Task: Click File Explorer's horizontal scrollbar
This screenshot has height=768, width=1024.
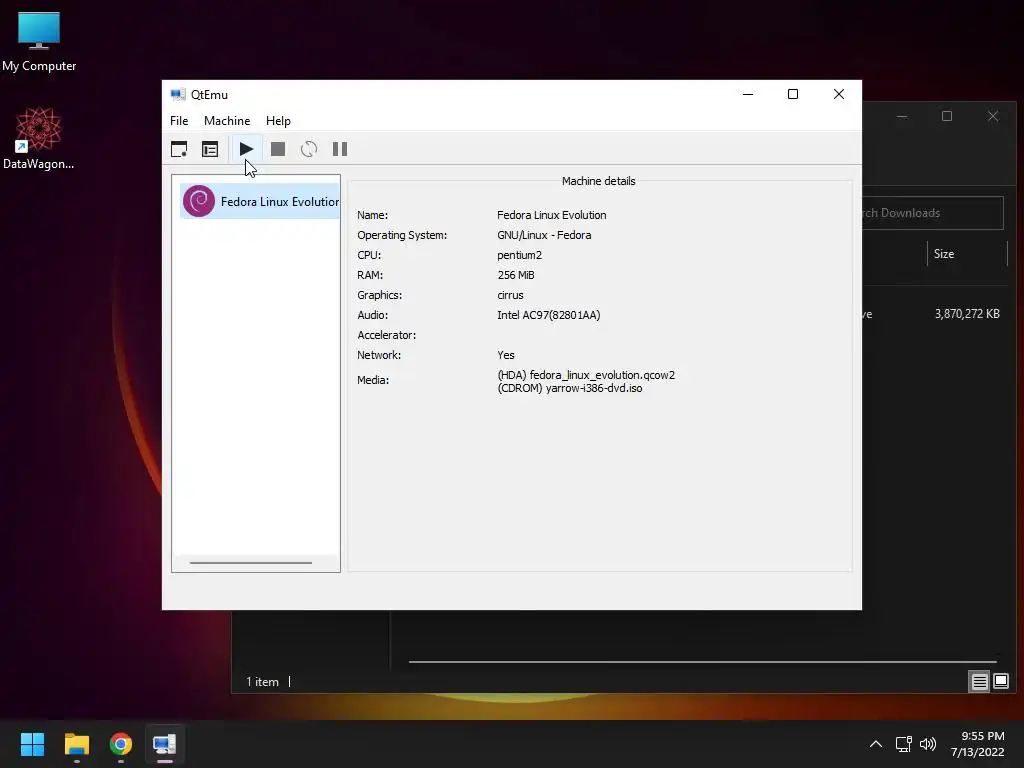Action: coord(702,662)
